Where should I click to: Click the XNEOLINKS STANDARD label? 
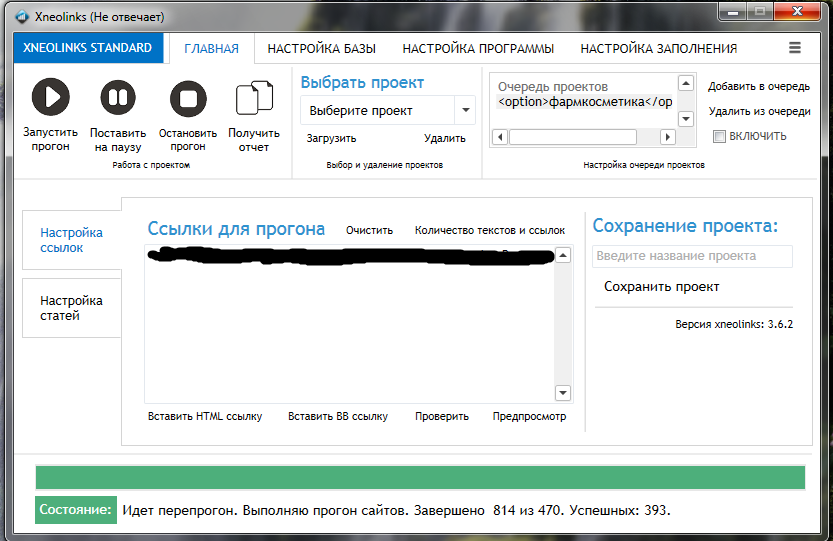tap(88, 48)
